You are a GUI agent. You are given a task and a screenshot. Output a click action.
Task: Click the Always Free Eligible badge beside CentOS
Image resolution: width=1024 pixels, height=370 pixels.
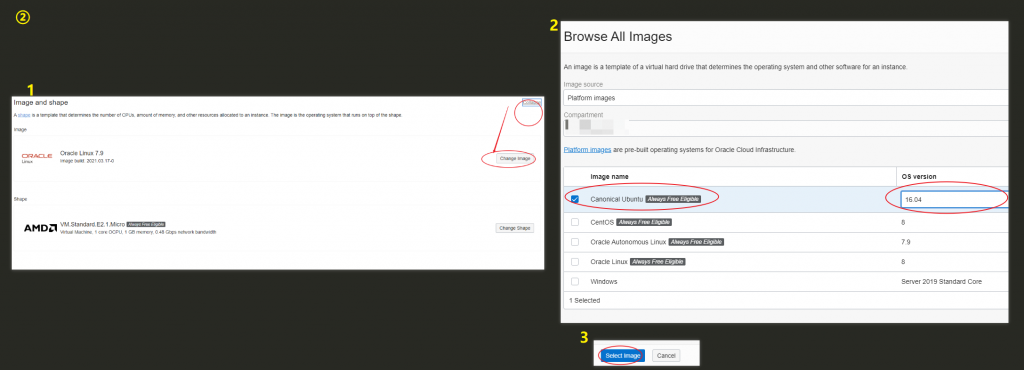(x=643, y=223)
